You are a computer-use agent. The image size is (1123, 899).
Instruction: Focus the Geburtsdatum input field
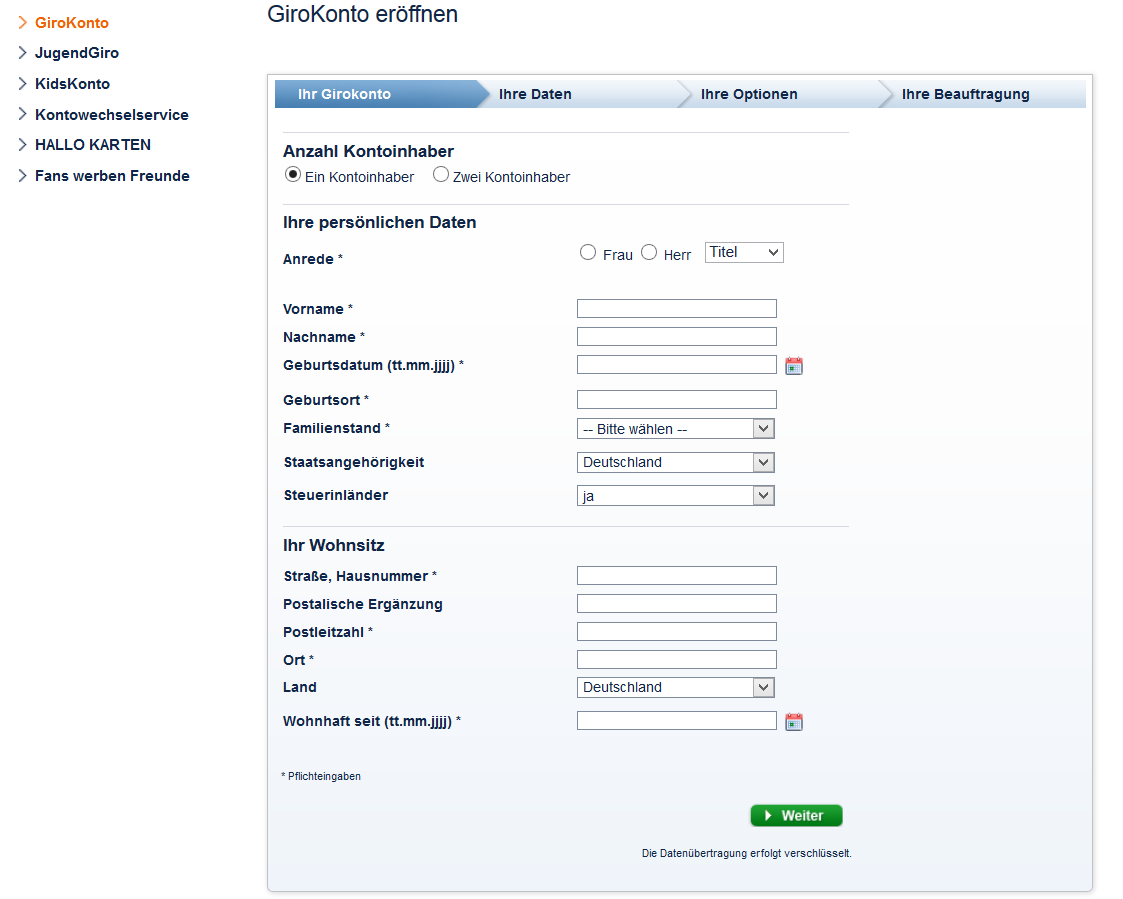point(677,365)
